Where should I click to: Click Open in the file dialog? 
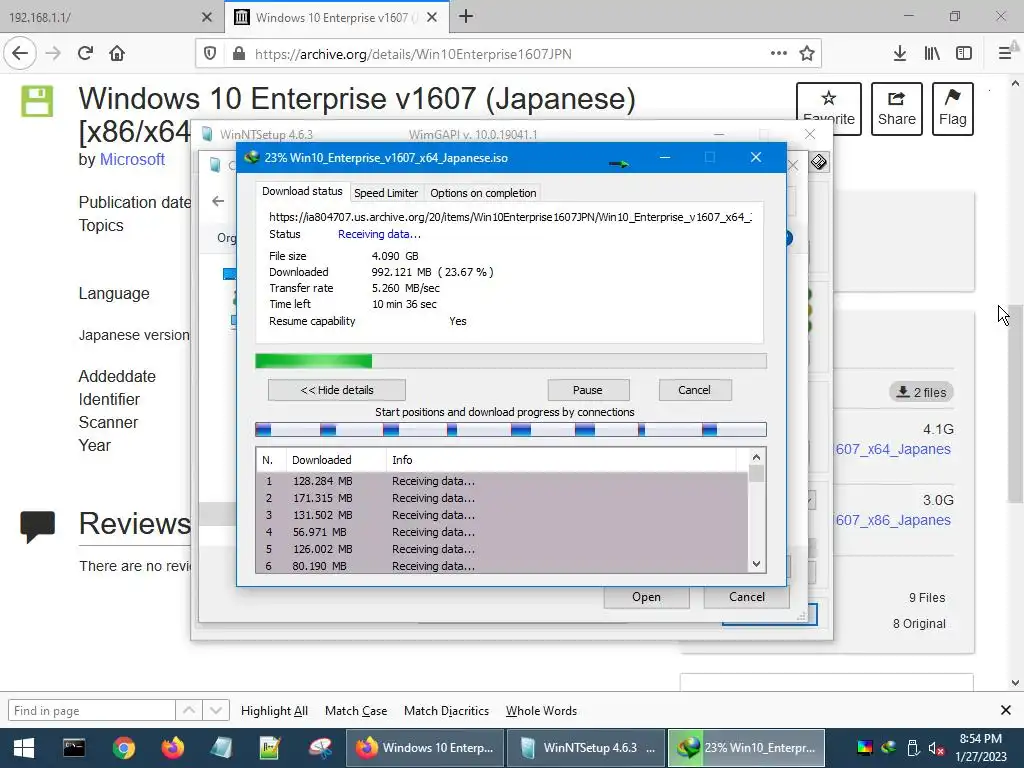pos(647,597)
